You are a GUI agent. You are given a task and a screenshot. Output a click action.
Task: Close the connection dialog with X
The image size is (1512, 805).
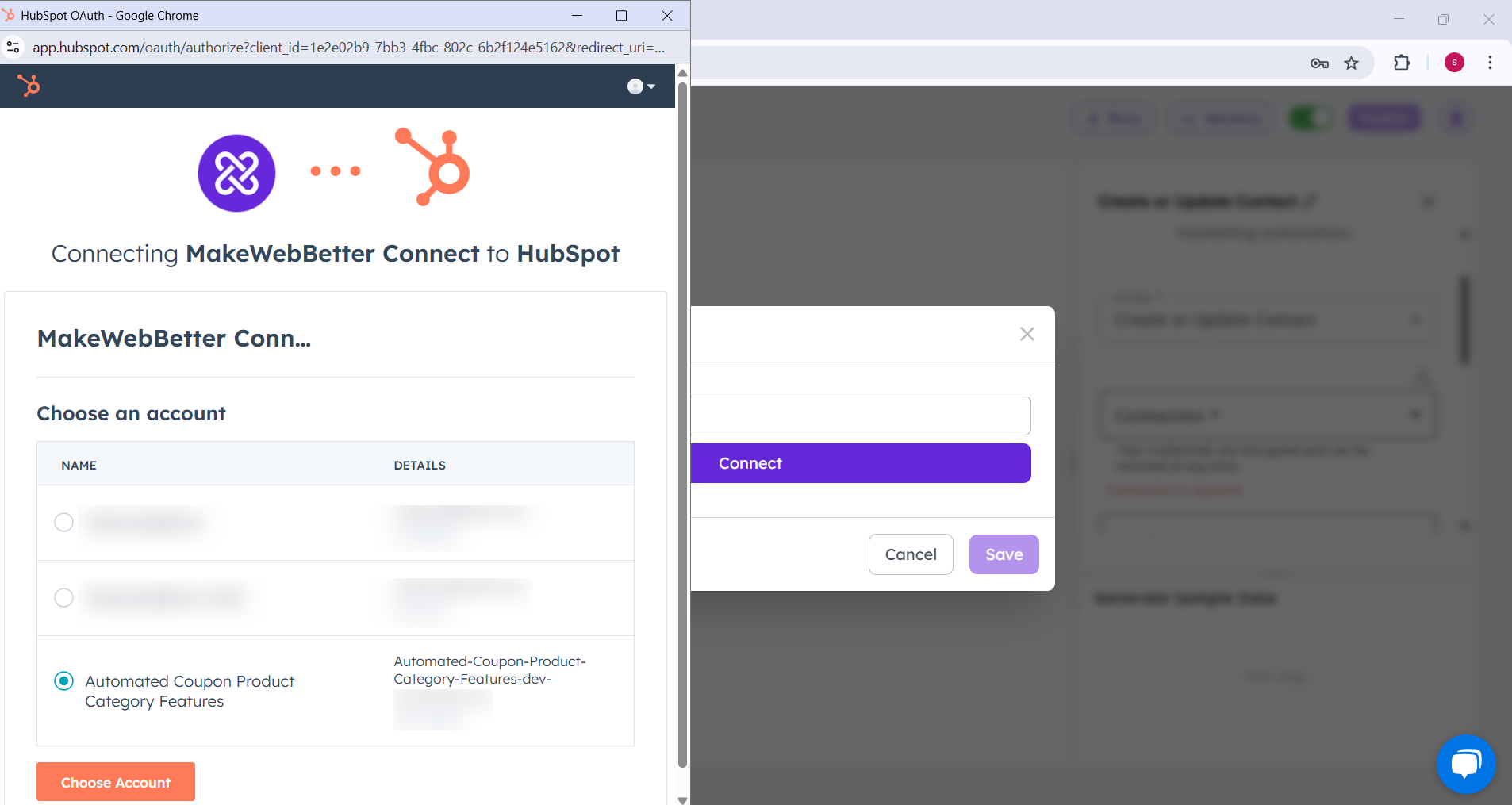1027,334
